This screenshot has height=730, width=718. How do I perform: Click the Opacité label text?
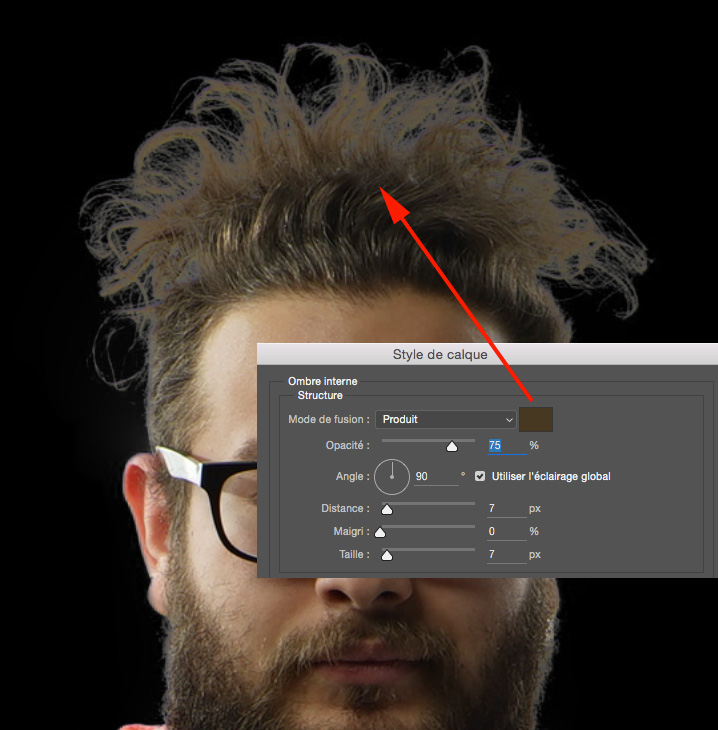(x=346, y=446)
